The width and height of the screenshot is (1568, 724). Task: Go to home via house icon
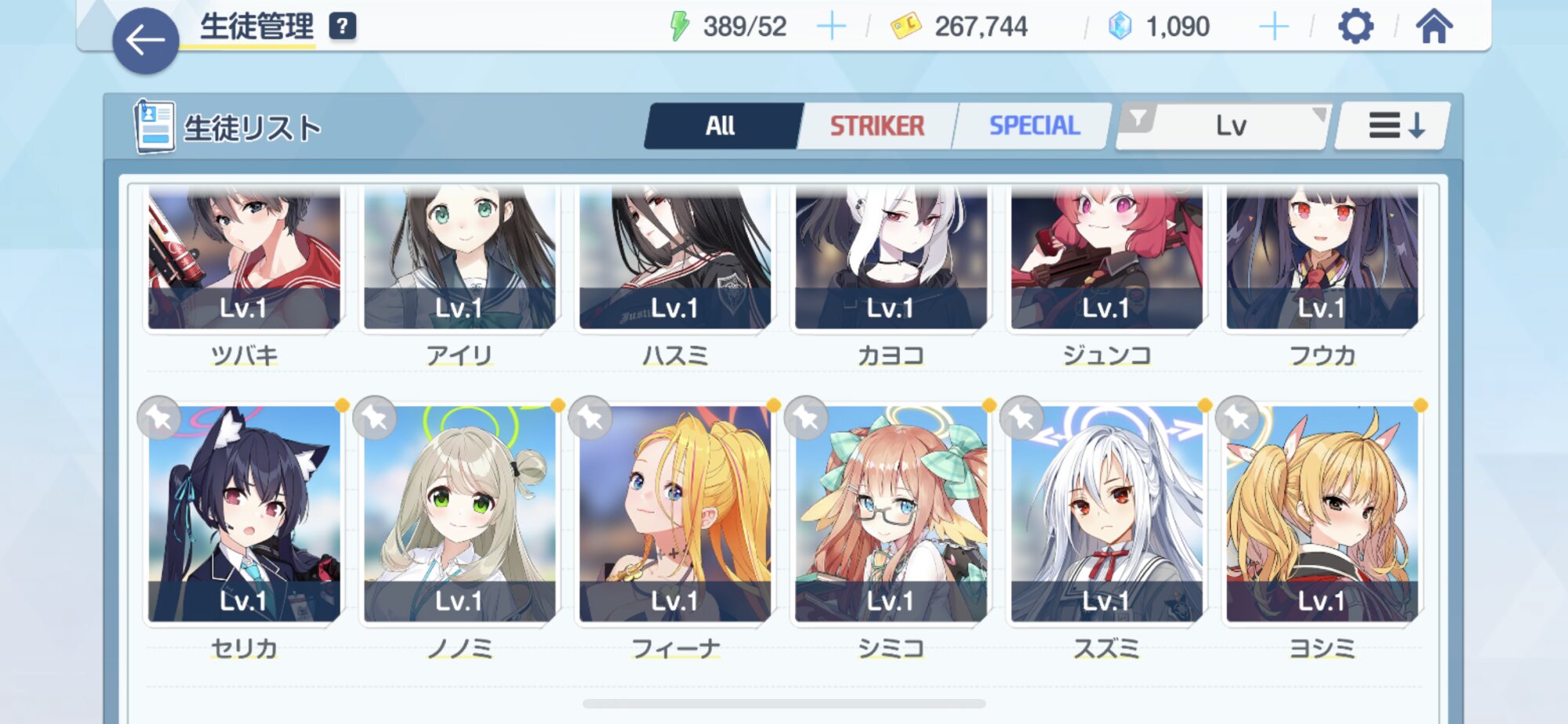click(x=1434, y=26)
